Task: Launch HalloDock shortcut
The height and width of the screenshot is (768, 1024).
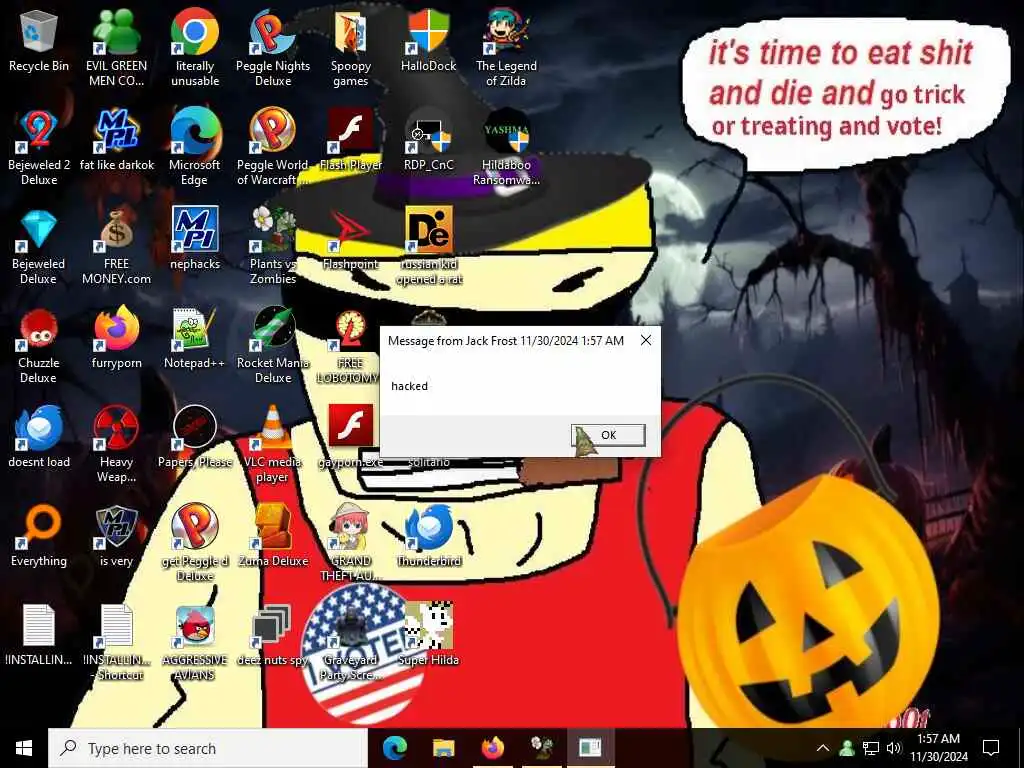Action: [x=428, y=40]
